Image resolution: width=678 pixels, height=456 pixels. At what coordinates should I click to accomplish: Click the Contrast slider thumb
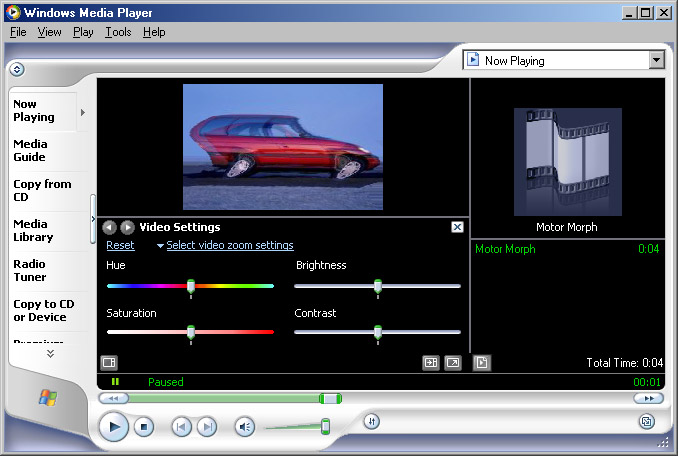tap(378, 333)
